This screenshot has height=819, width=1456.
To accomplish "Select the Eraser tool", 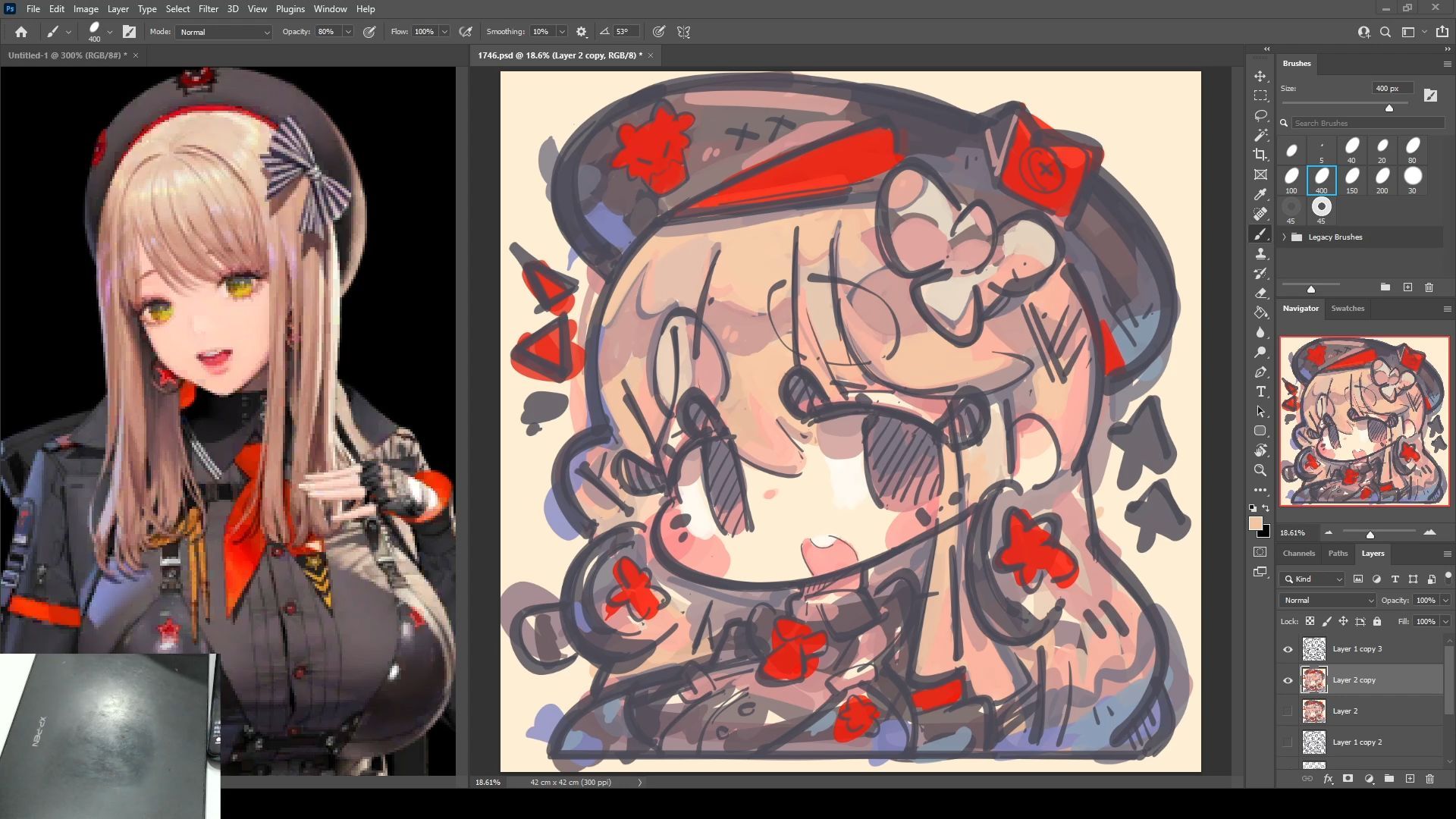I will (x=1260, y=293).
